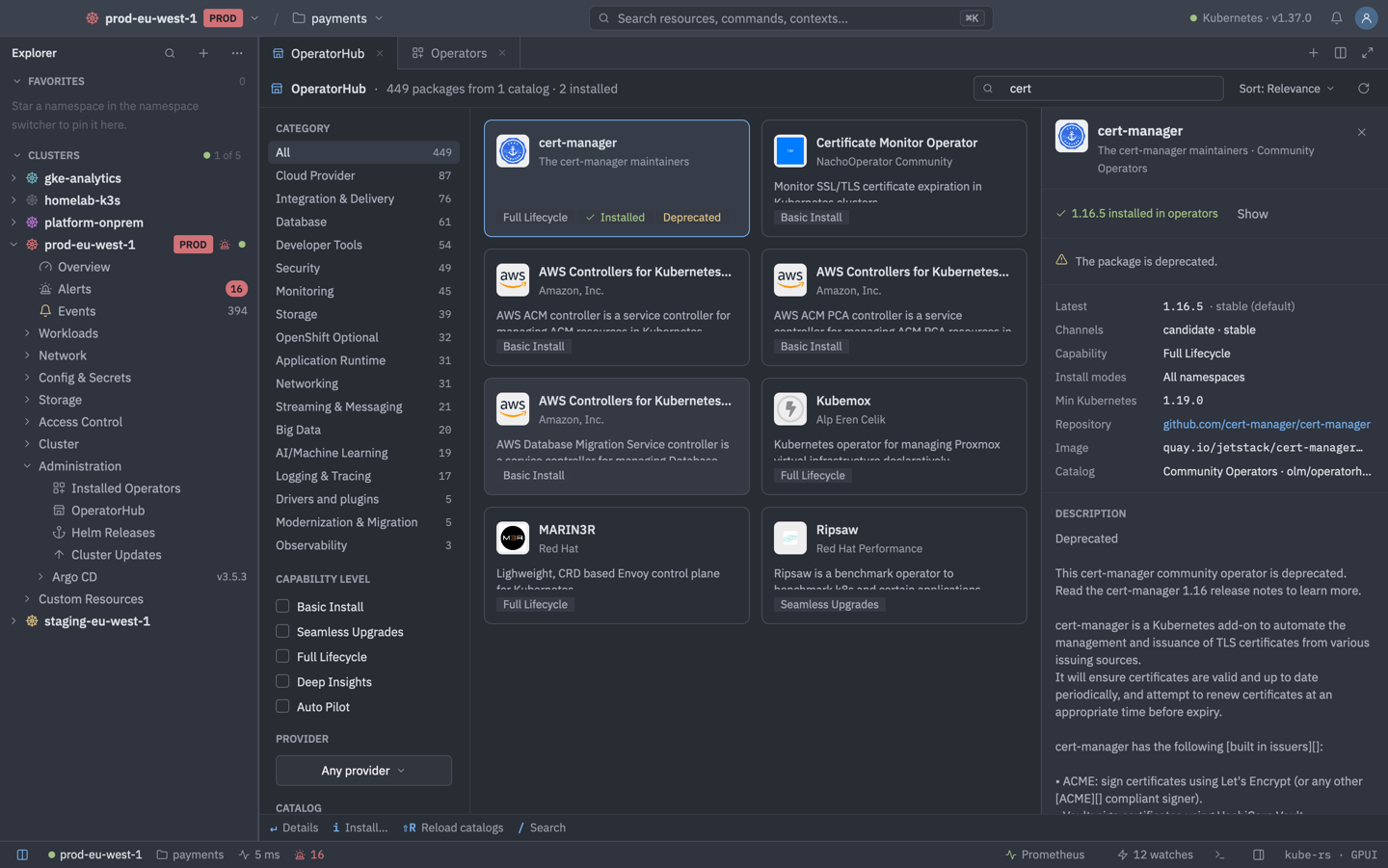The image size is (1388, 868).
Task: Open the notifications bell icon
Action: point(1336,18)
